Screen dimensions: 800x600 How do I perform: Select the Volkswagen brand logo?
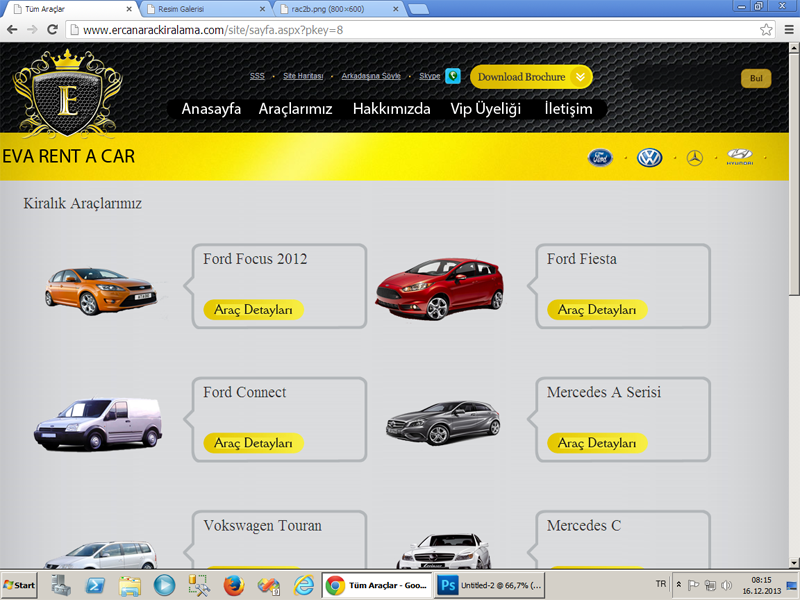(649, 158)
